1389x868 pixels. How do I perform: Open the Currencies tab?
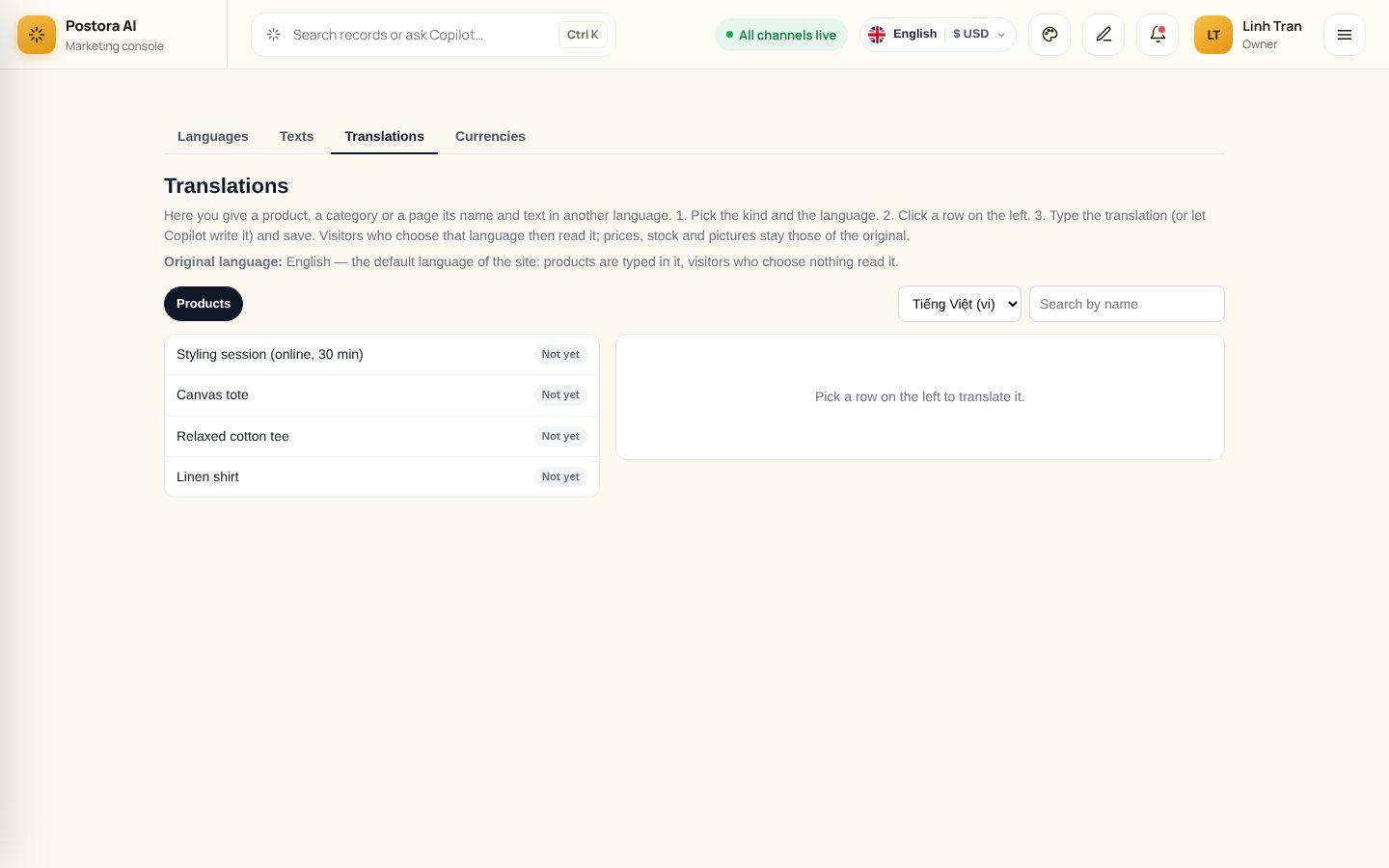tap(490, 136)
